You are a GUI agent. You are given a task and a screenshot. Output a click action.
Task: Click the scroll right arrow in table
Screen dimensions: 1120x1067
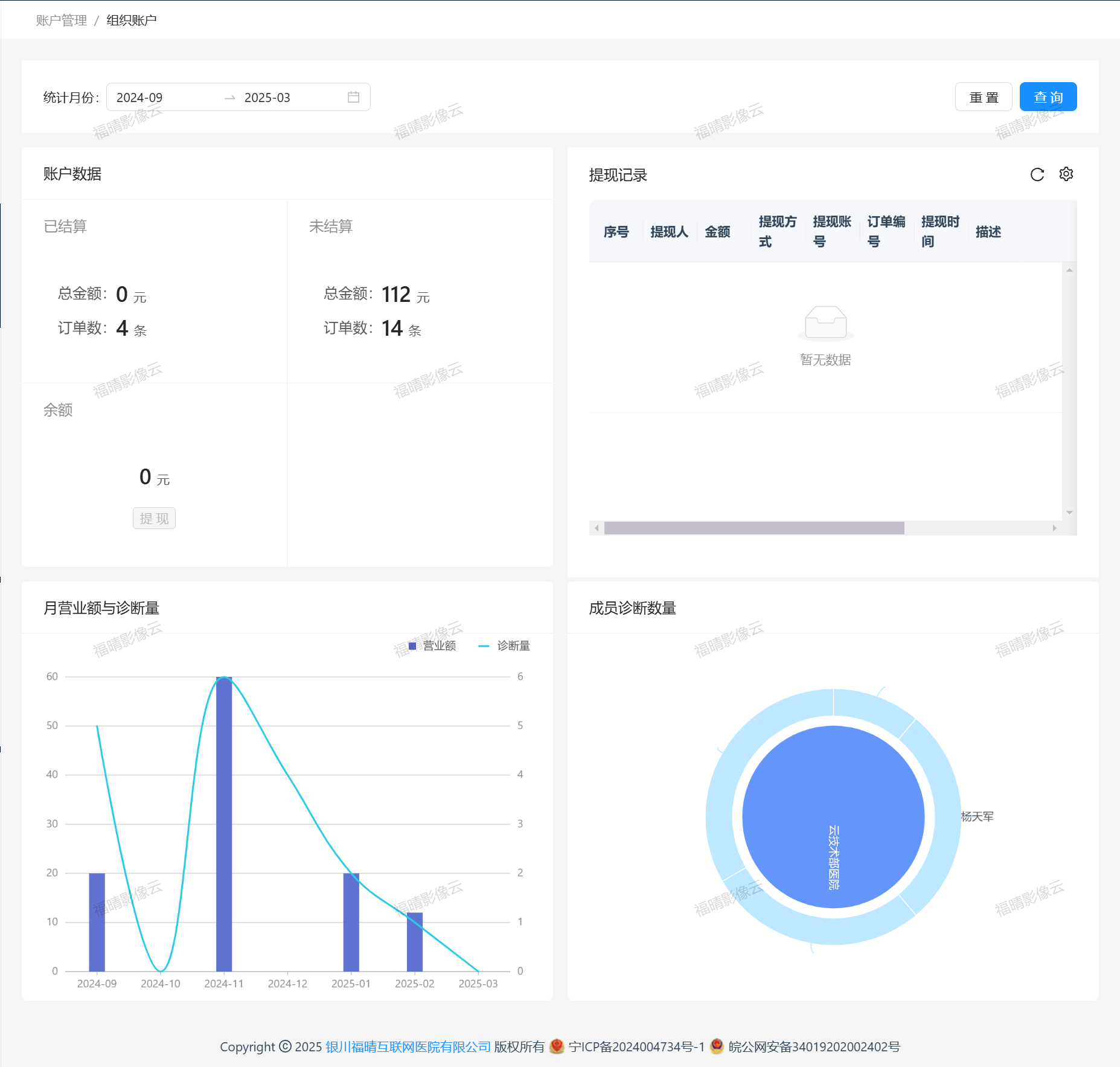pyautogui.click(x=1054, y=528)
